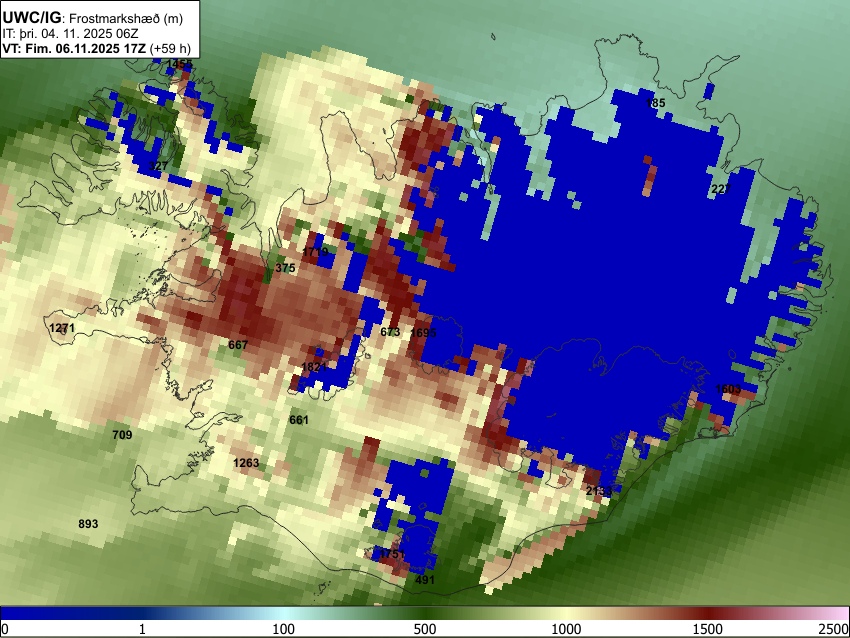850x638 pixels.
Task: Click the map value "893"
Action: (x=88, y=524)
